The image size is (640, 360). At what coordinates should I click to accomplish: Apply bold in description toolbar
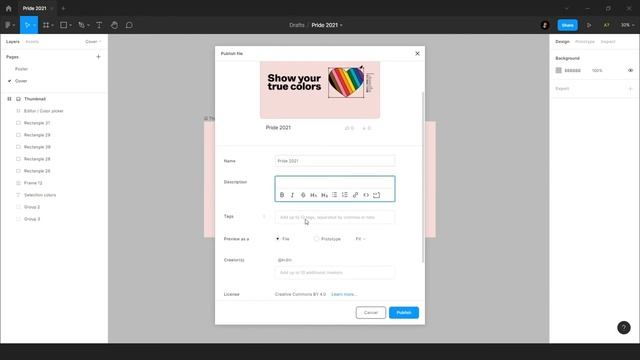(x=282, y=195)
